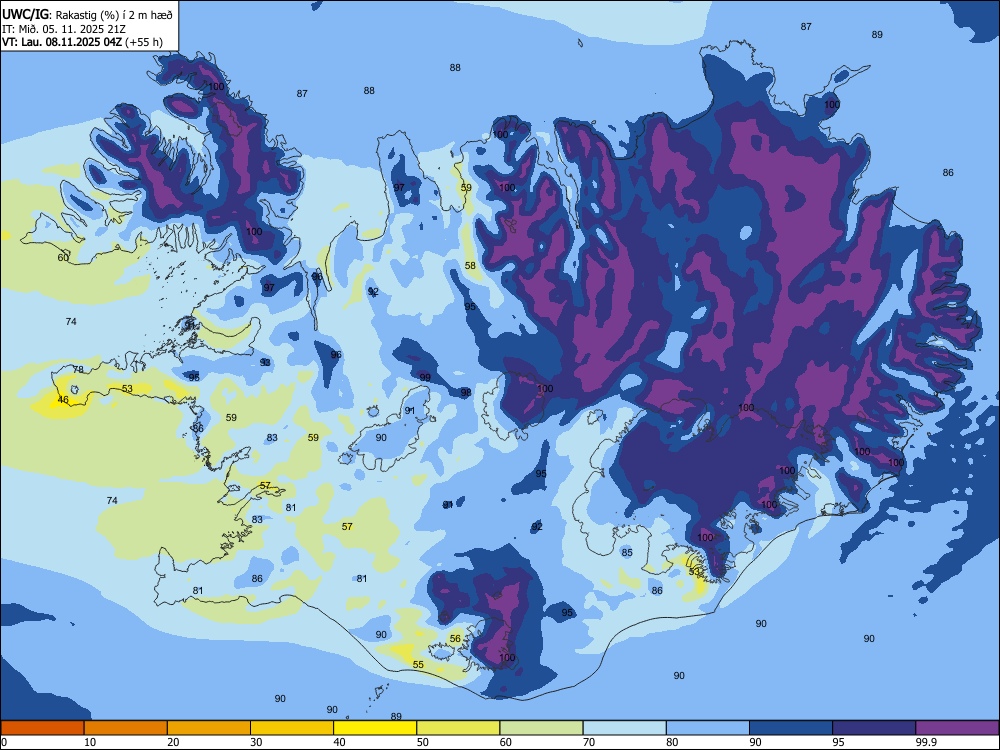Pick the dark navy 95–99.9 legend swatch
The width and height of the screenshot is (1000, 750).
pyautogui.click(x=874, y=728)
